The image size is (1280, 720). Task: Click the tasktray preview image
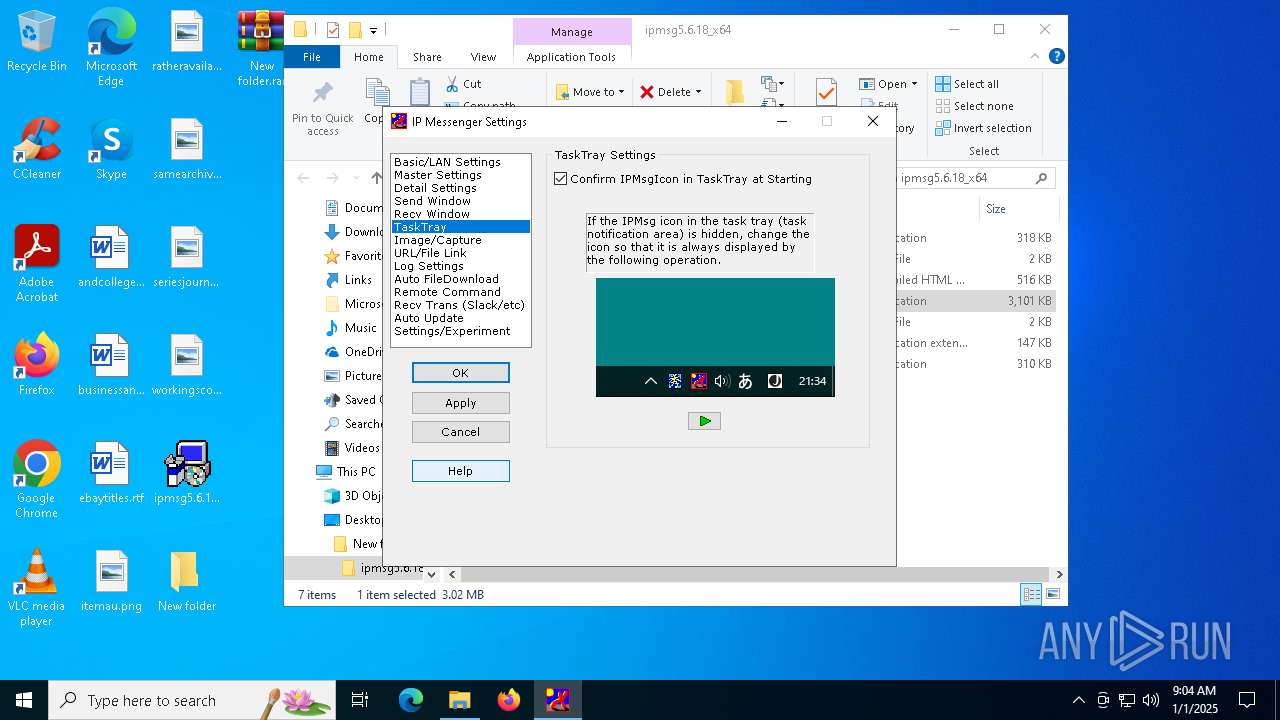click(715, 337)
